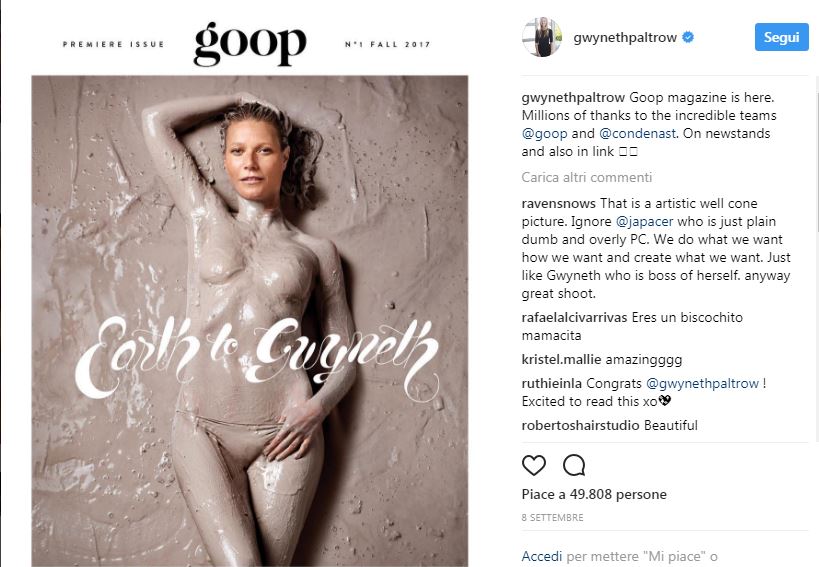Open kristel.mallie commenter profile
Viewport: 819px width, 567px height.
click(x=561, y=359)
